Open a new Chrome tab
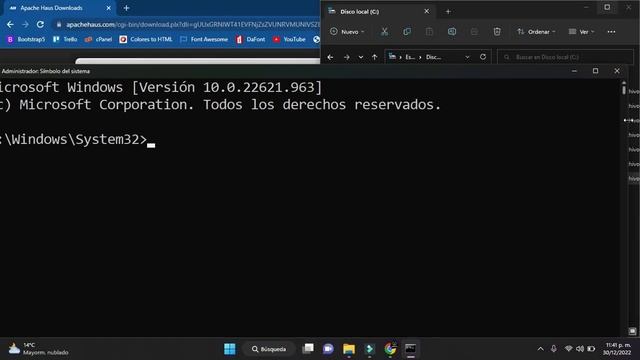The image size is (640, 360). [126, 8]
